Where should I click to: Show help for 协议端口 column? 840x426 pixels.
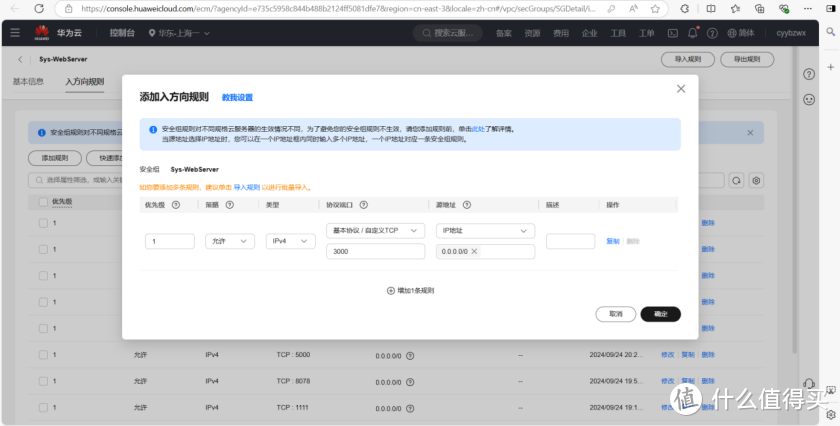point(364,205)
